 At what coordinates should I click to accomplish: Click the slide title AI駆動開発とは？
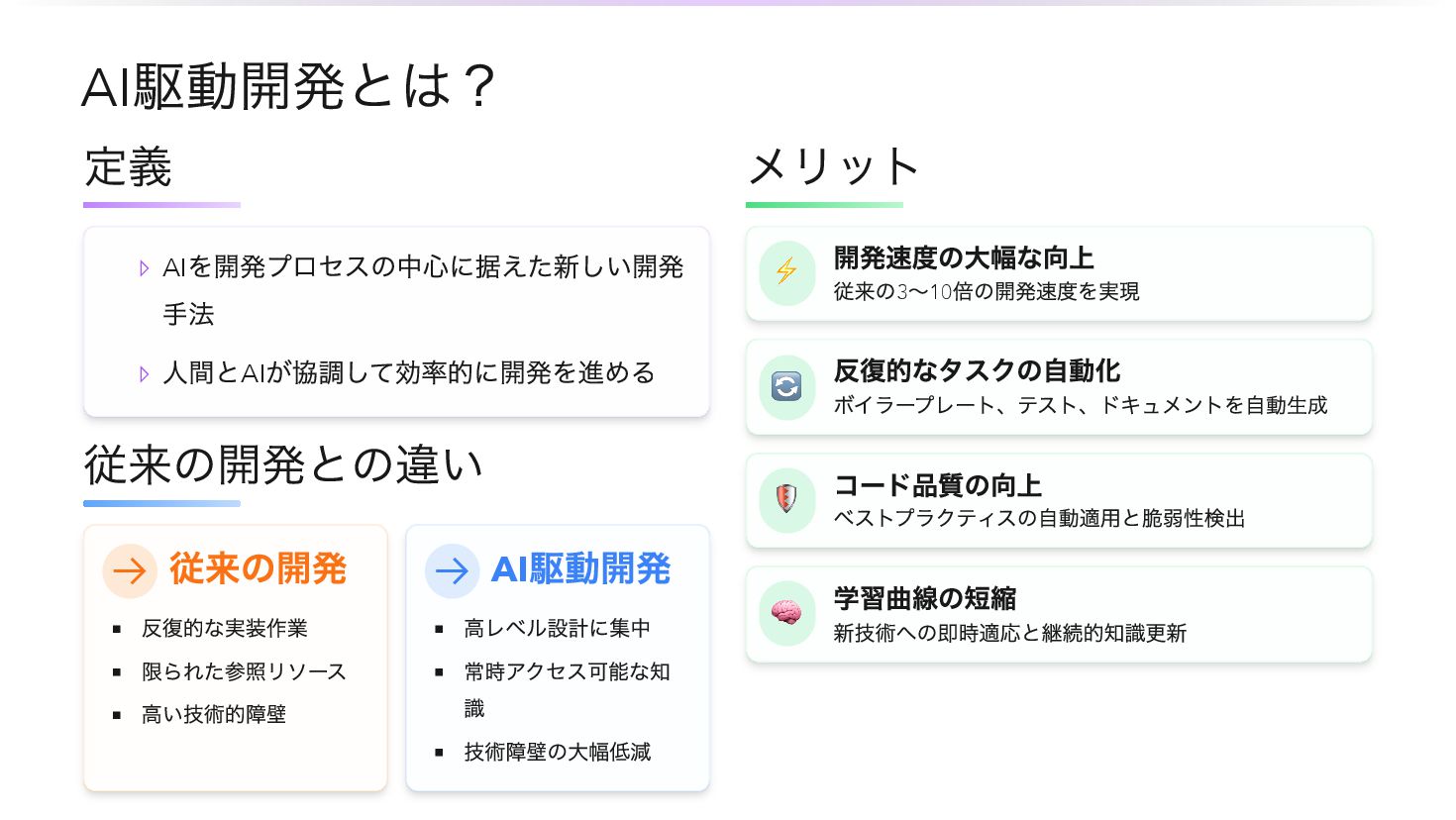click(288, 86)
